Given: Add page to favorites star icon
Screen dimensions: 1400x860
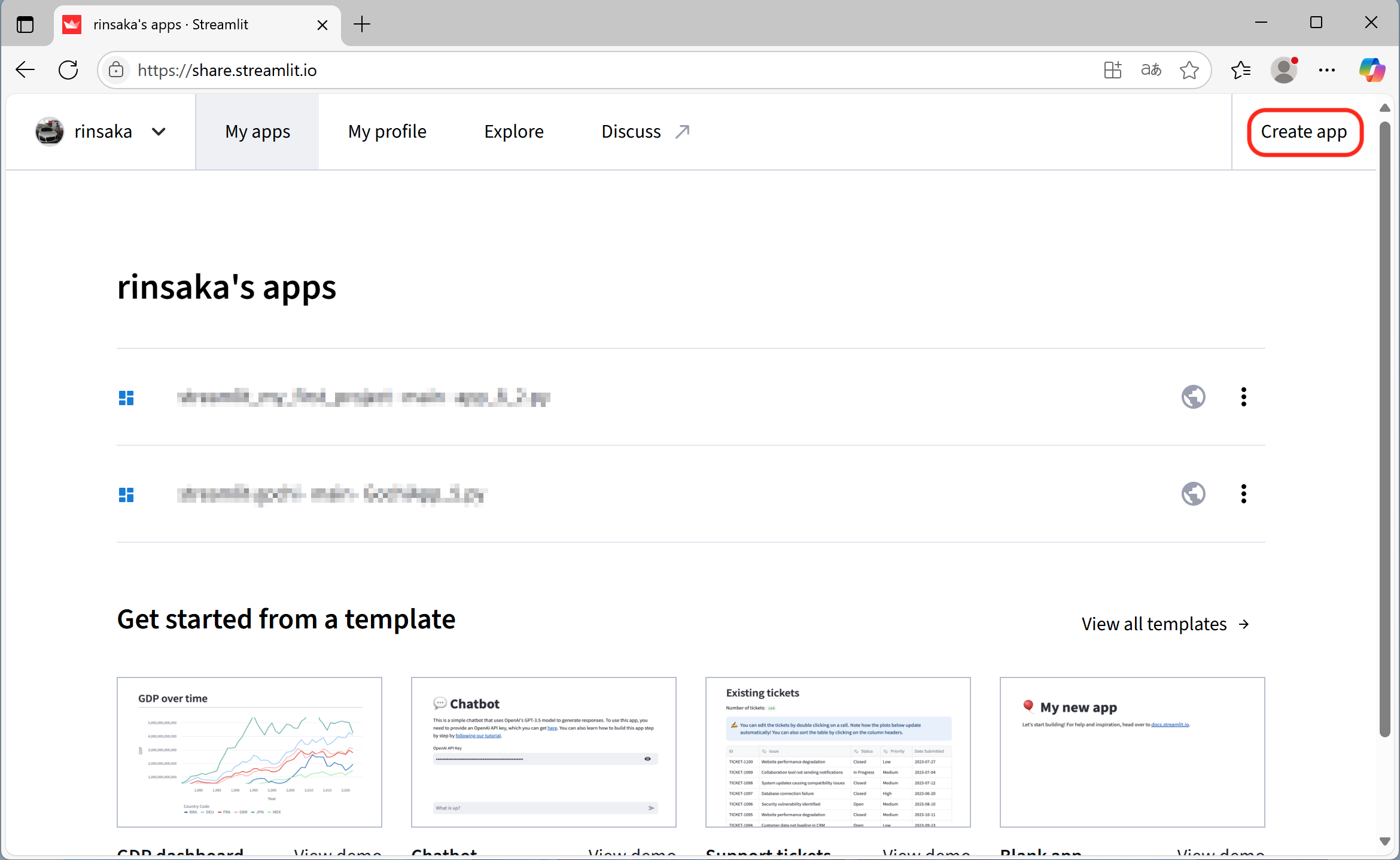Looking at the screenshot, I should (1189, 70).
